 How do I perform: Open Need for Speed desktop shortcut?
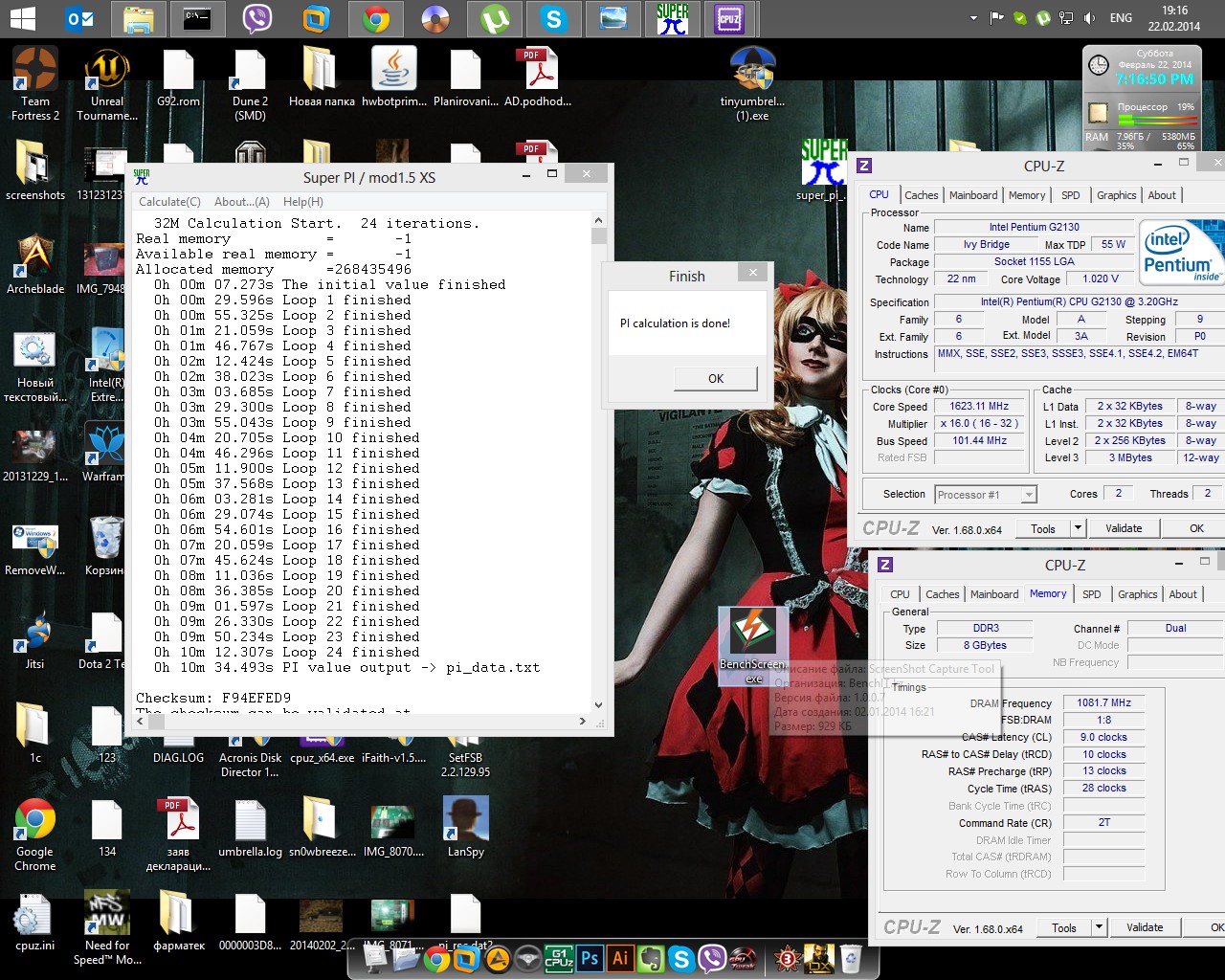(x=107, y=928)
